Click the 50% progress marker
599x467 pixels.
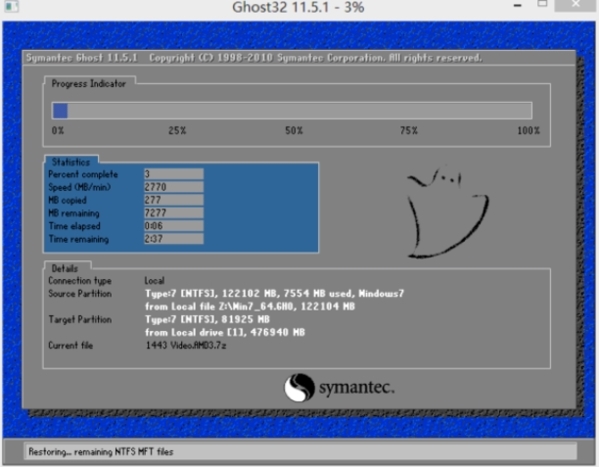(x=294, y=131)
